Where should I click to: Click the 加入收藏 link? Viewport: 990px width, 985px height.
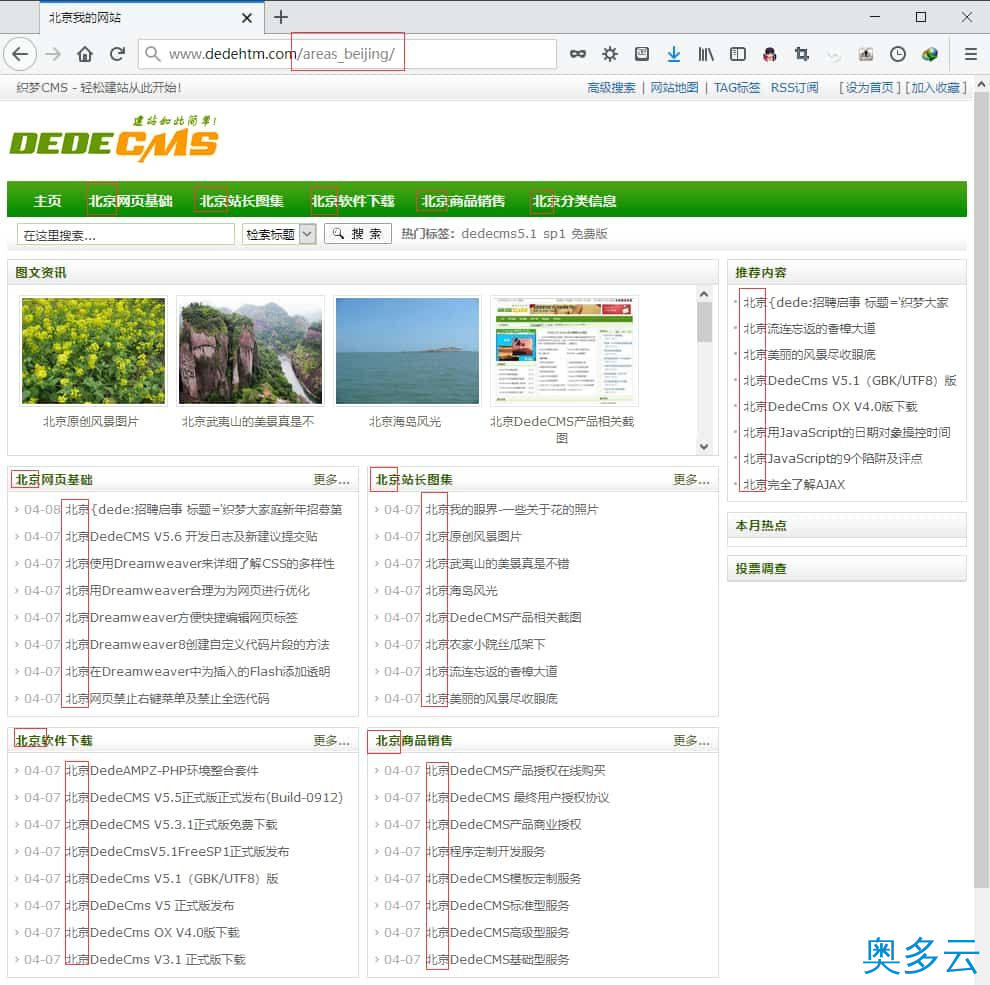(935, 88)
